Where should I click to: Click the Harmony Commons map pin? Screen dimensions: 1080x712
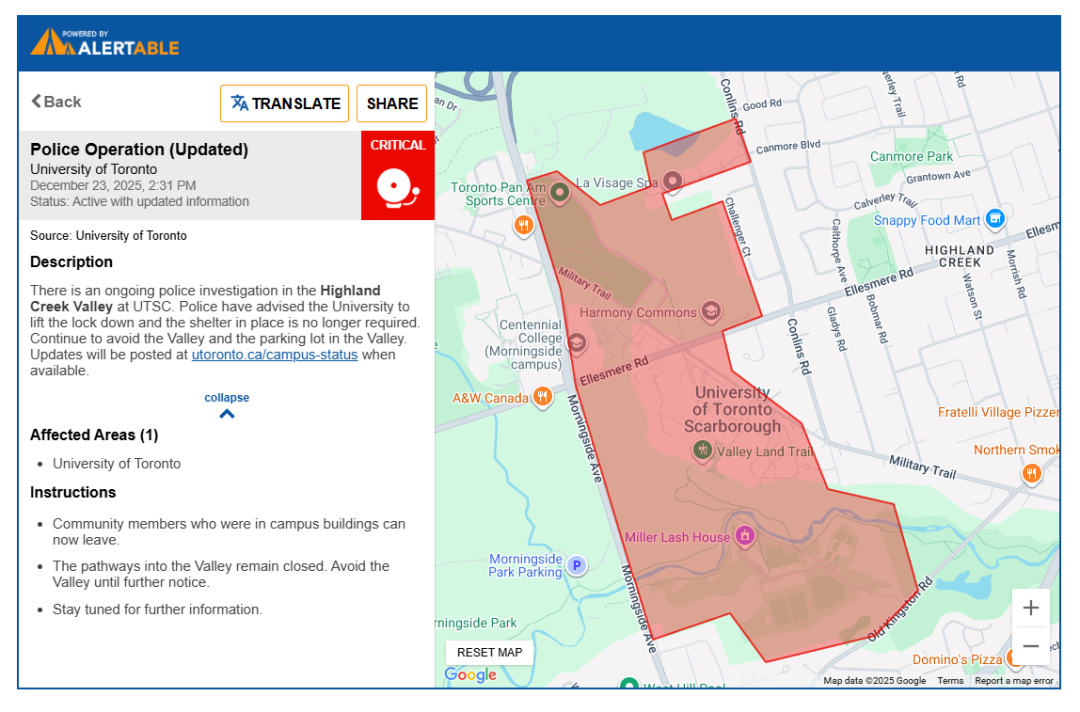click(x=711, y=311)
